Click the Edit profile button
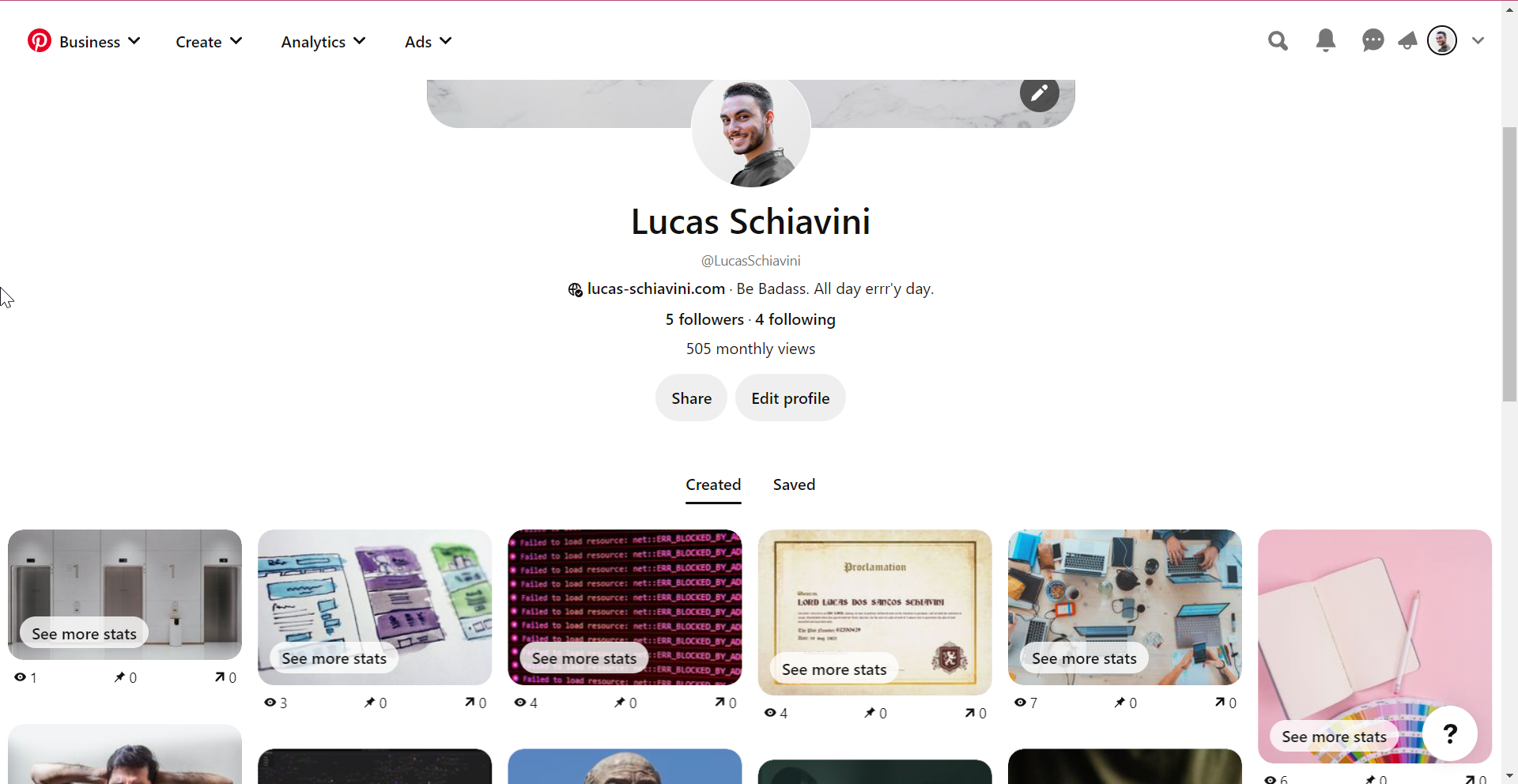Image resolution: width=1518 pixels, height=784 pixels. (x=791, y=398)
